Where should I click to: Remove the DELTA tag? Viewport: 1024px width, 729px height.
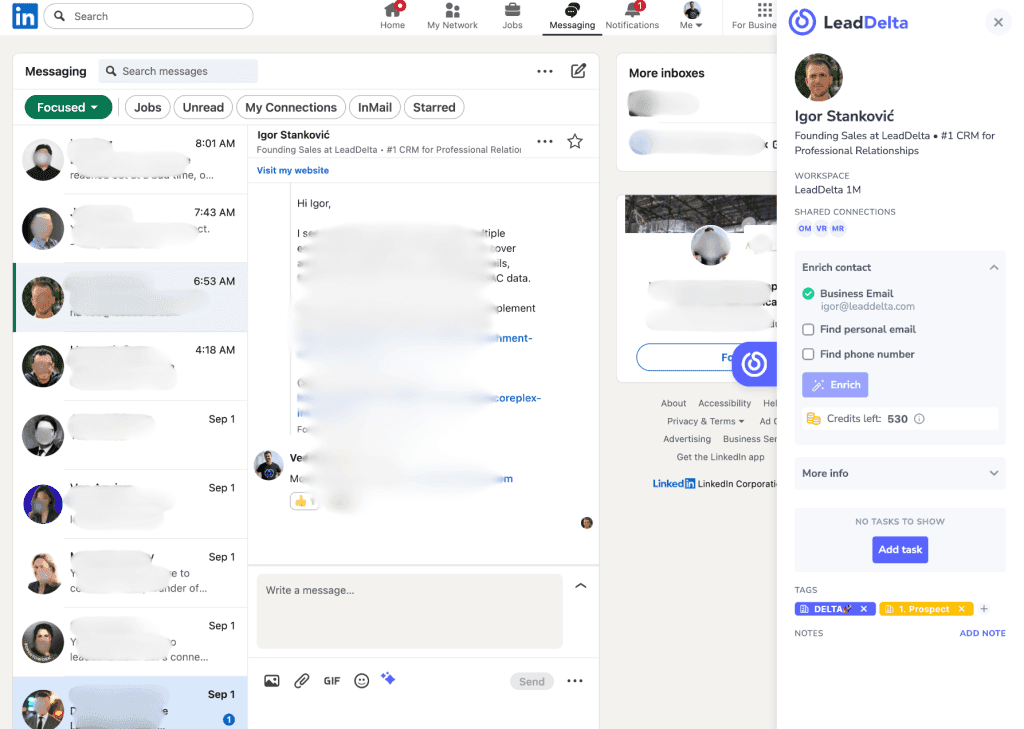(x=863, y=609)
